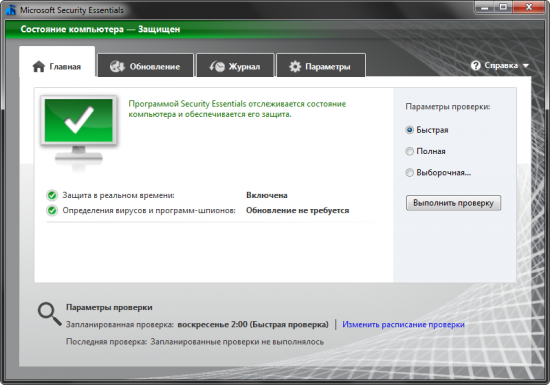Click the Включена status text
The width and height of the screenshot is (550, 385).
coord(267,195)
